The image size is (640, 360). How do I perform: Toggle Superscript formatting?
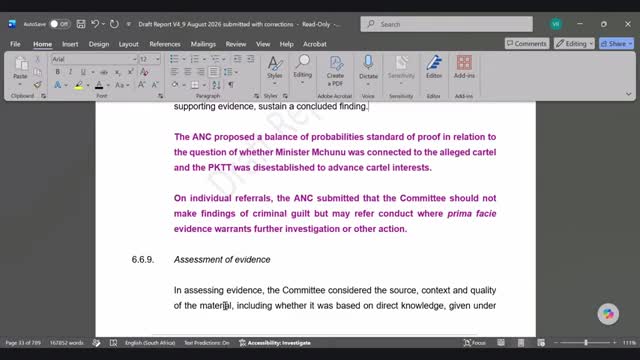(x=131, y=72)
